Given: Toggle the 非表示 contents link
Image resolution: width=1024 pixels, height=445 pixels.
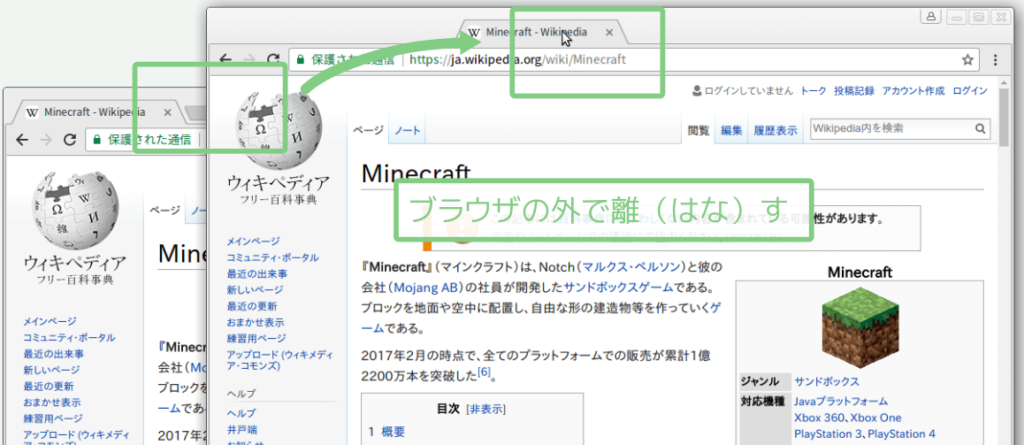Looking at the screenshot, I should tap(487, 410).
